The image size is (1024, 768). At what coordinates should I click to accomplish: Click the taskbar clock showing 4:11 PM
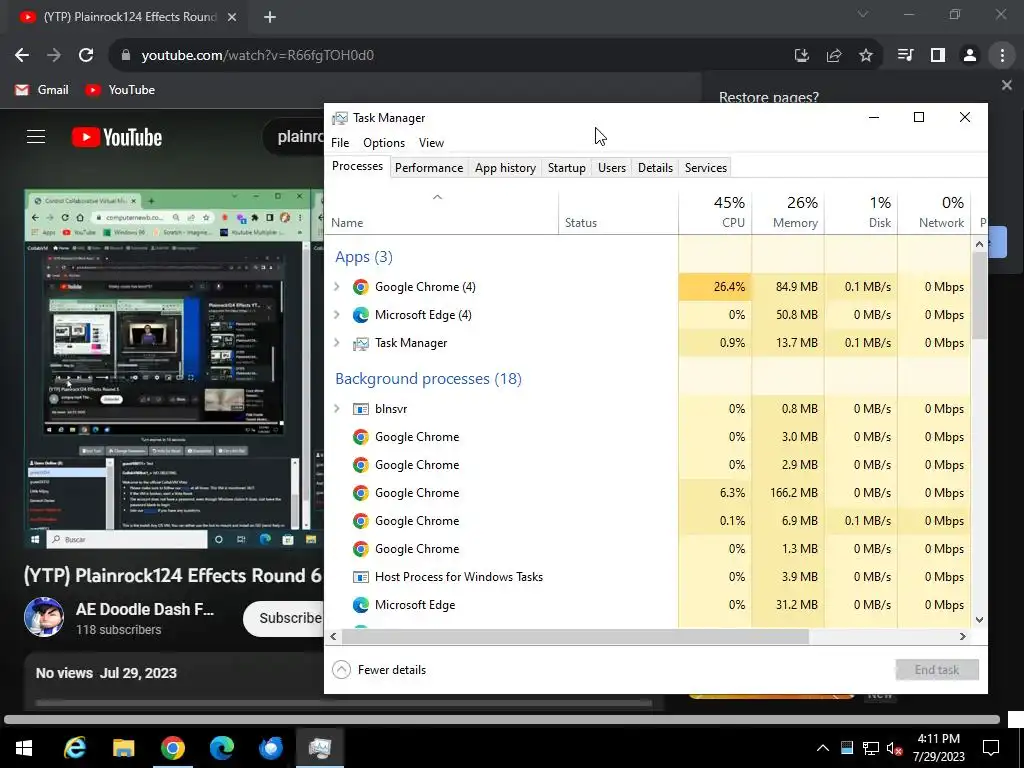pyautogui.click(x=938, y=748)
